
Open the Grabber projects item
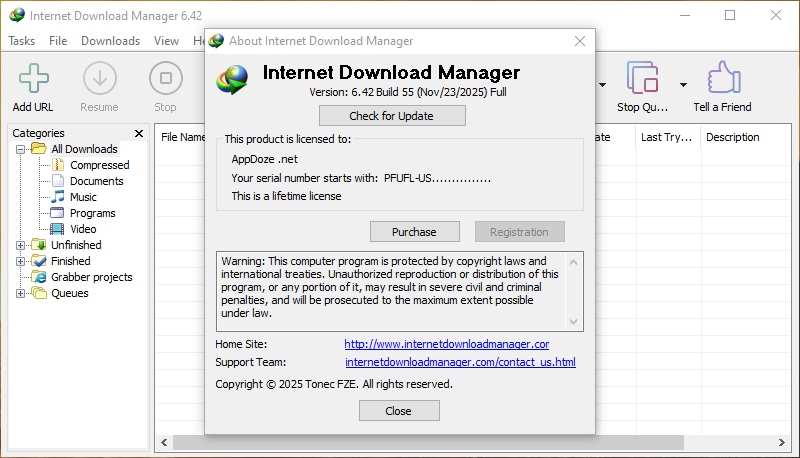(91, 277)
